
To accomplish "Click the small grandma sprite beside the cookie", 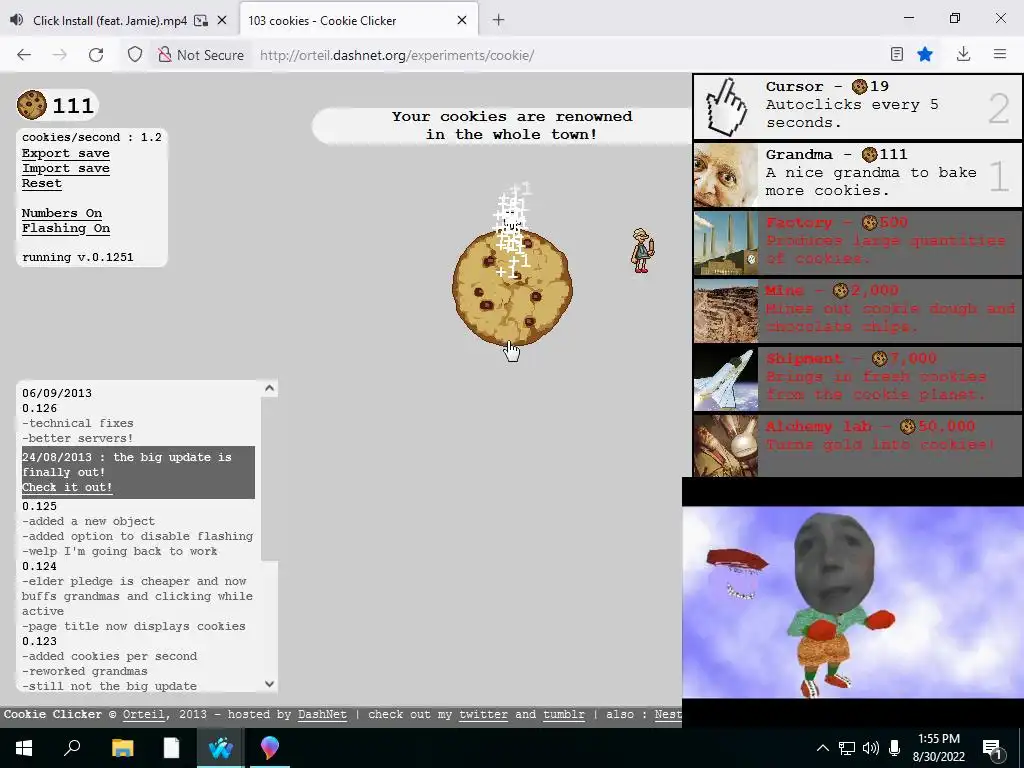I will [x=642, y=251].
